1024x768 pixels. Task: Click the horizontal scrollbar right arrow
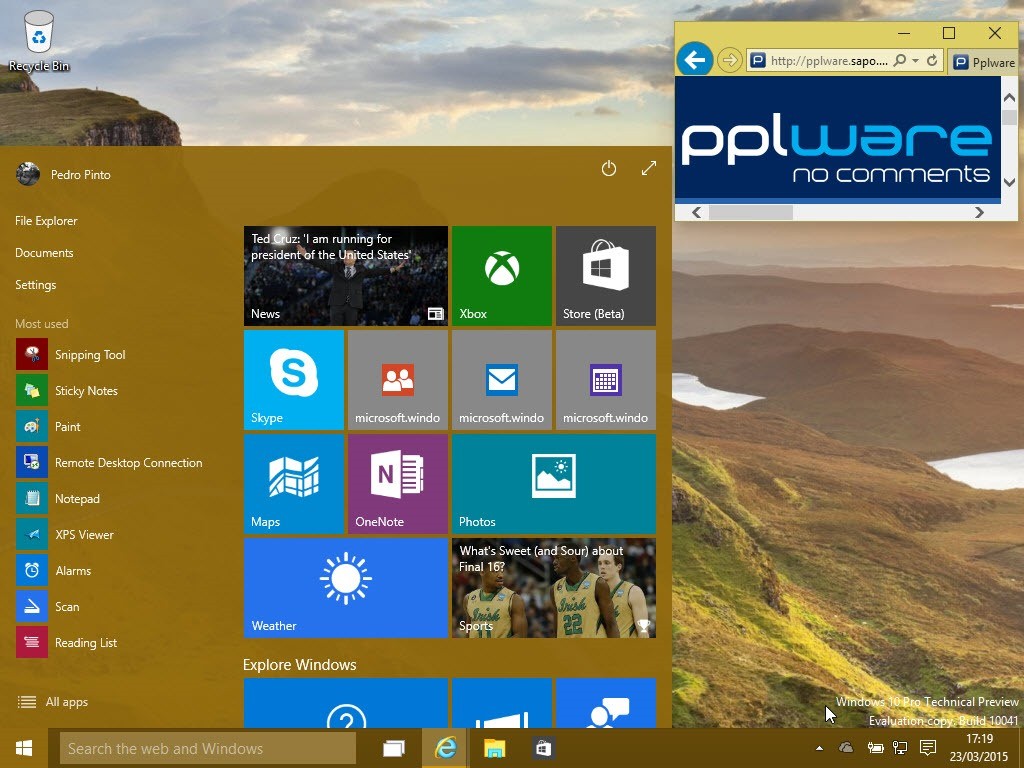[x=979, y=212]
